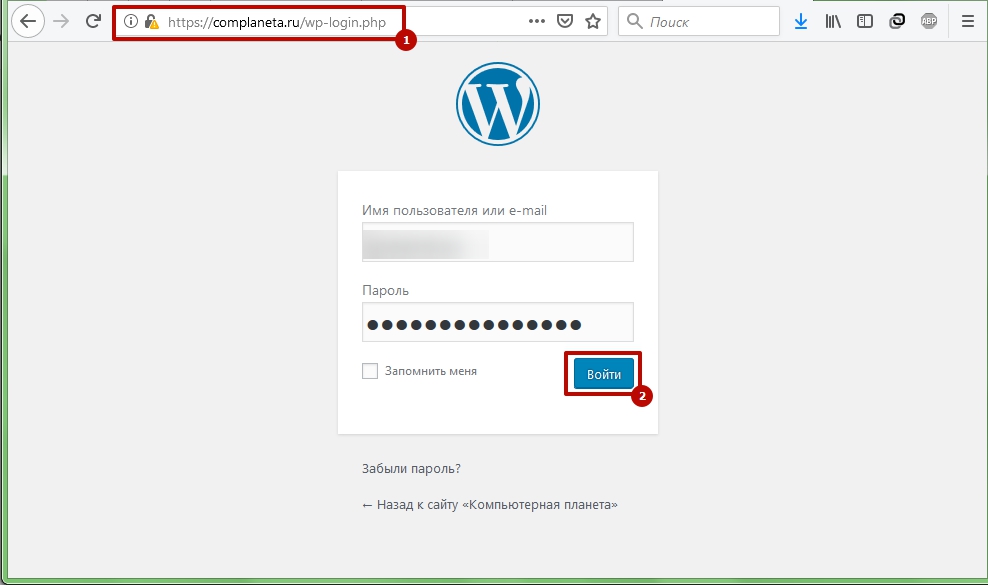The image size is (988, 585).
Task: Click the Запомнить меня label text
Action: pos(431,371)
